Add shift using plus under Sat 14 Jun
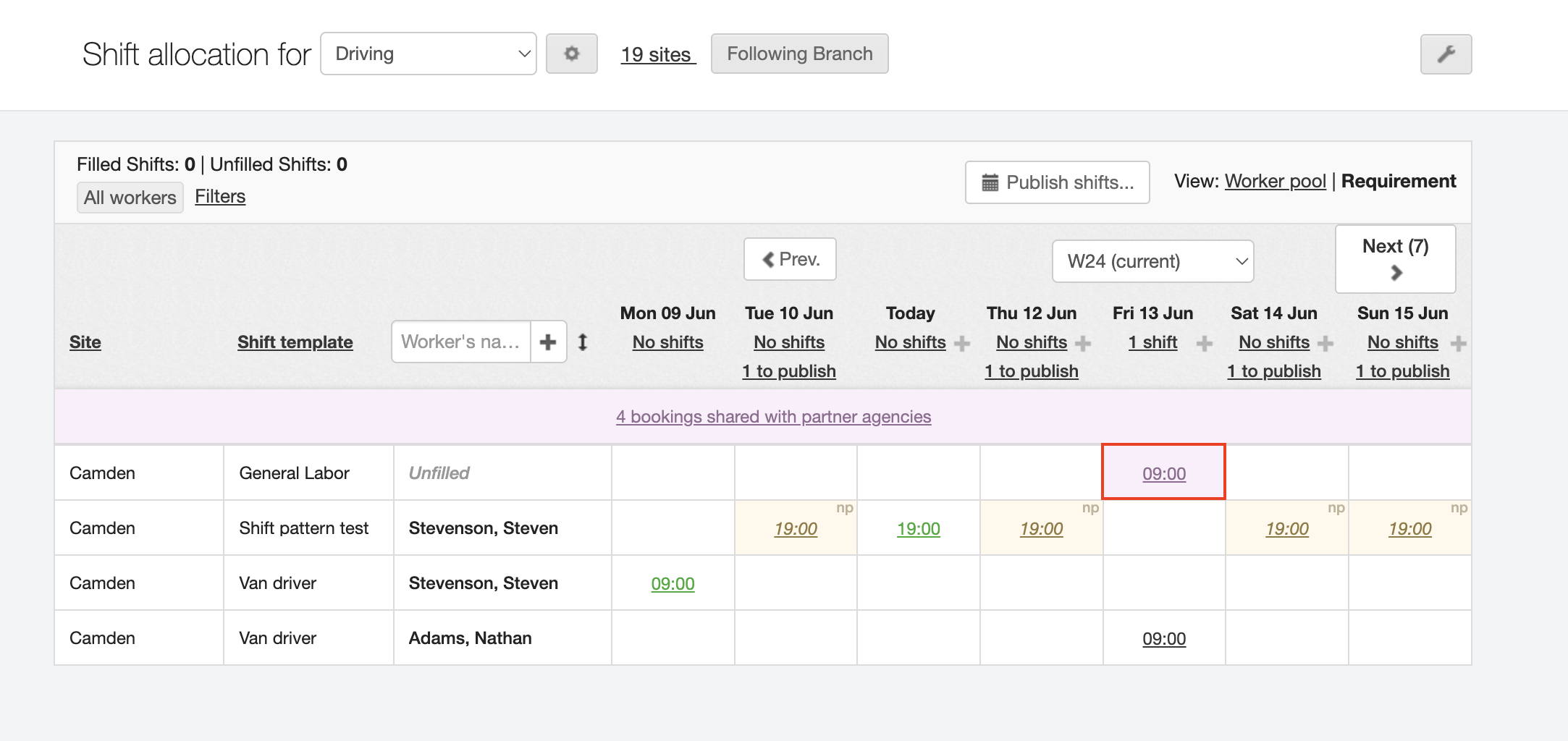The height and width of the screenshot is (741, 1568). click(x=1325, y=343)
